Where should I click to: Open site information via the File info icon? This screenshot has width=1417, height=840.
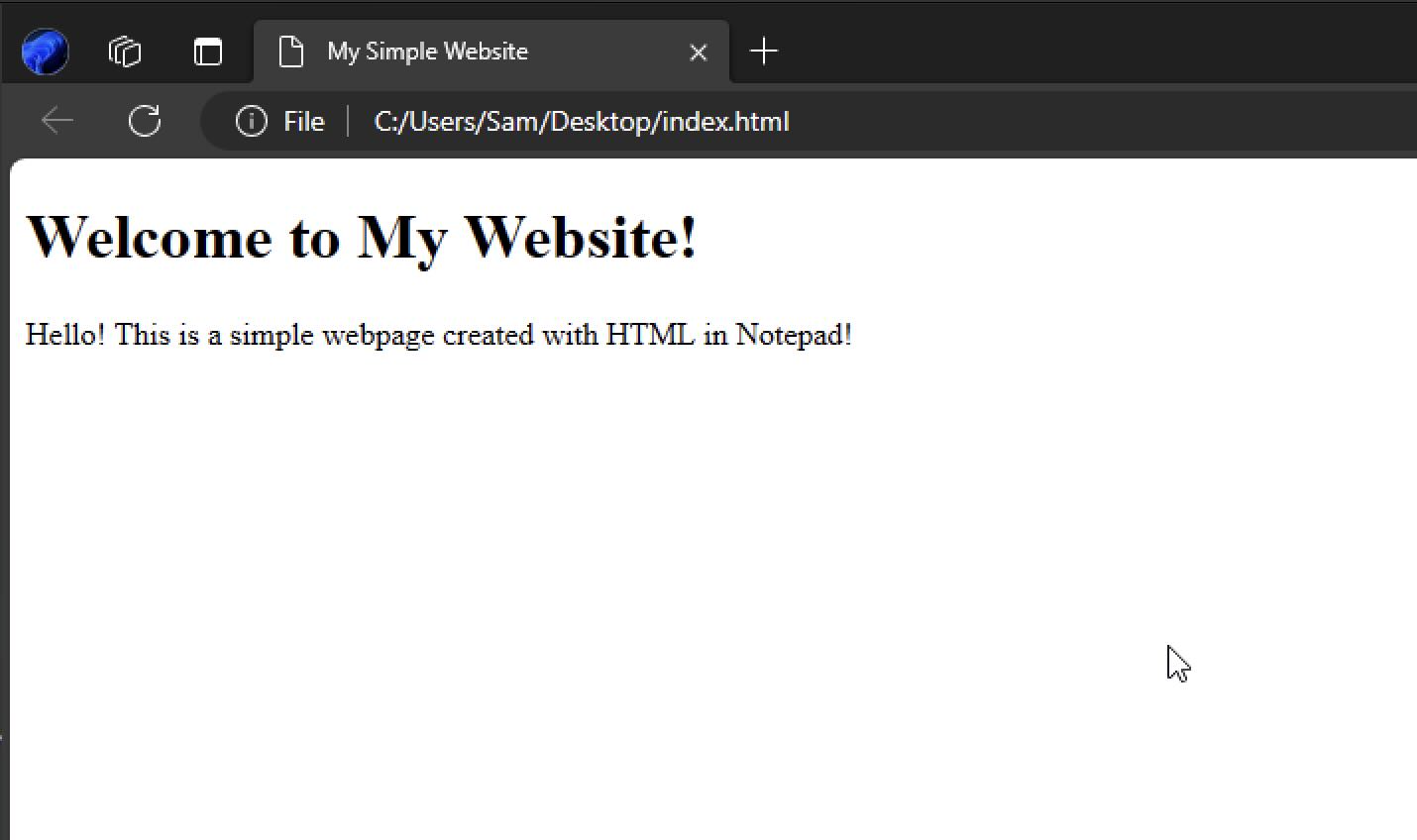click(x=250, y=120)
